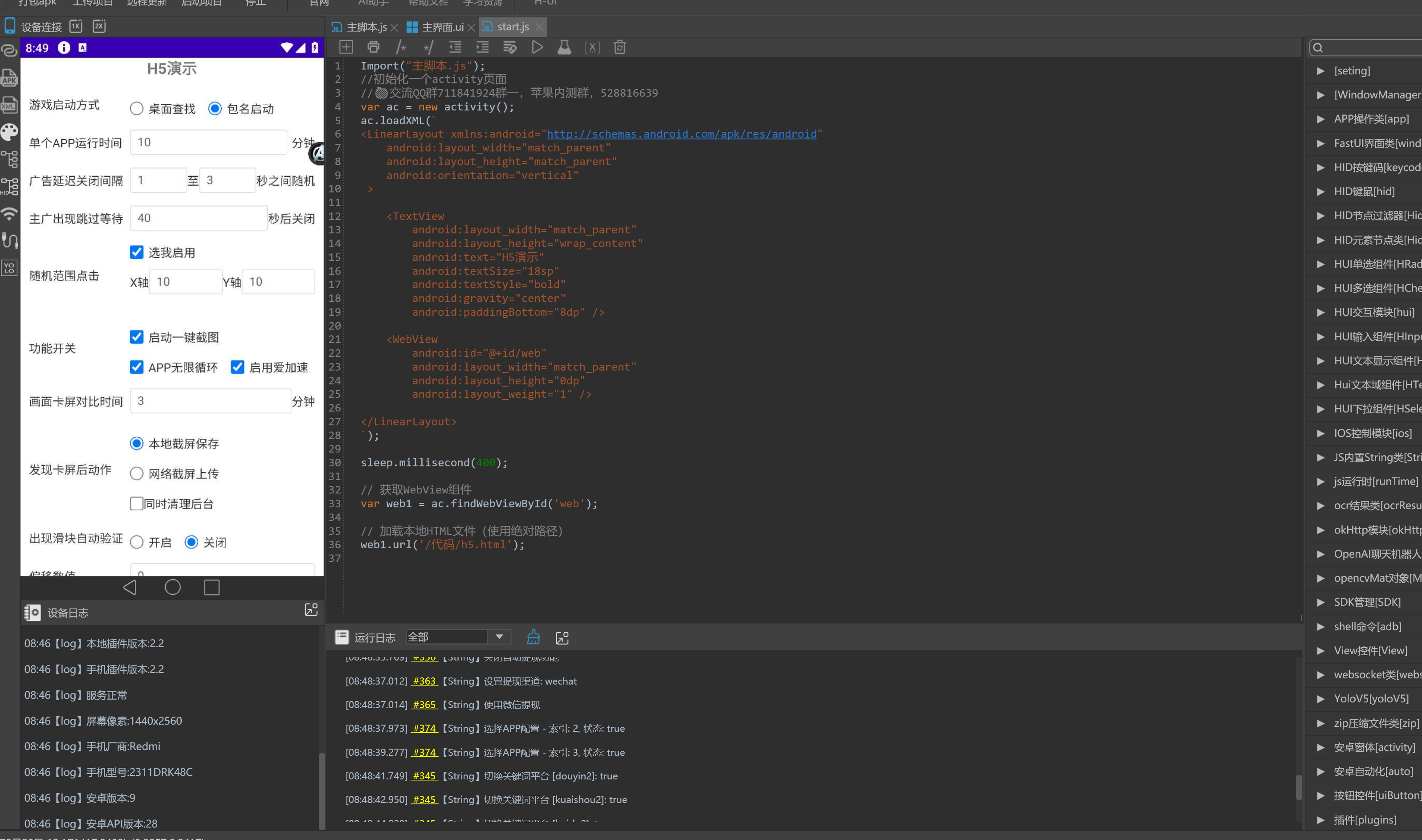This screenshot has width=1422, height=840.
Task: Click the Android back navigation triangle
Action: pyautogui.click(x=130, y=587)
